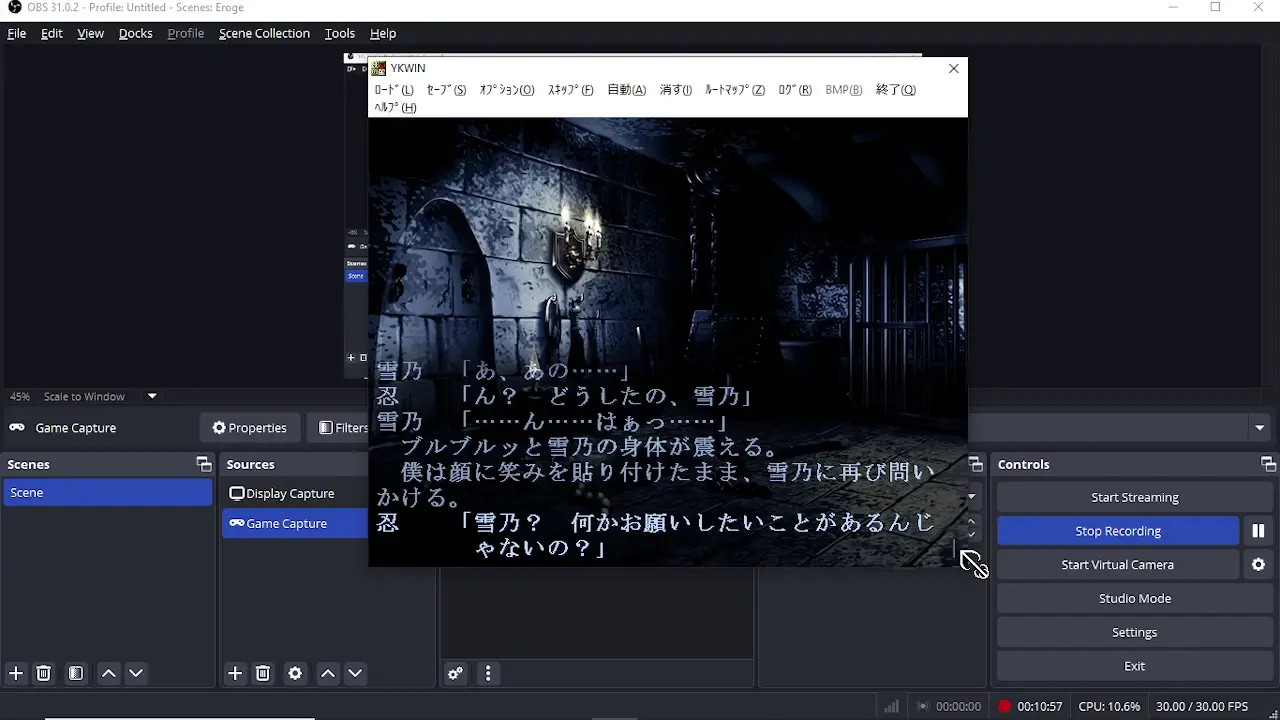Remove the selected scene with the Scenes trash icon
The image size is (1280, 720).
pyautogui.click(x=44, y=674)
